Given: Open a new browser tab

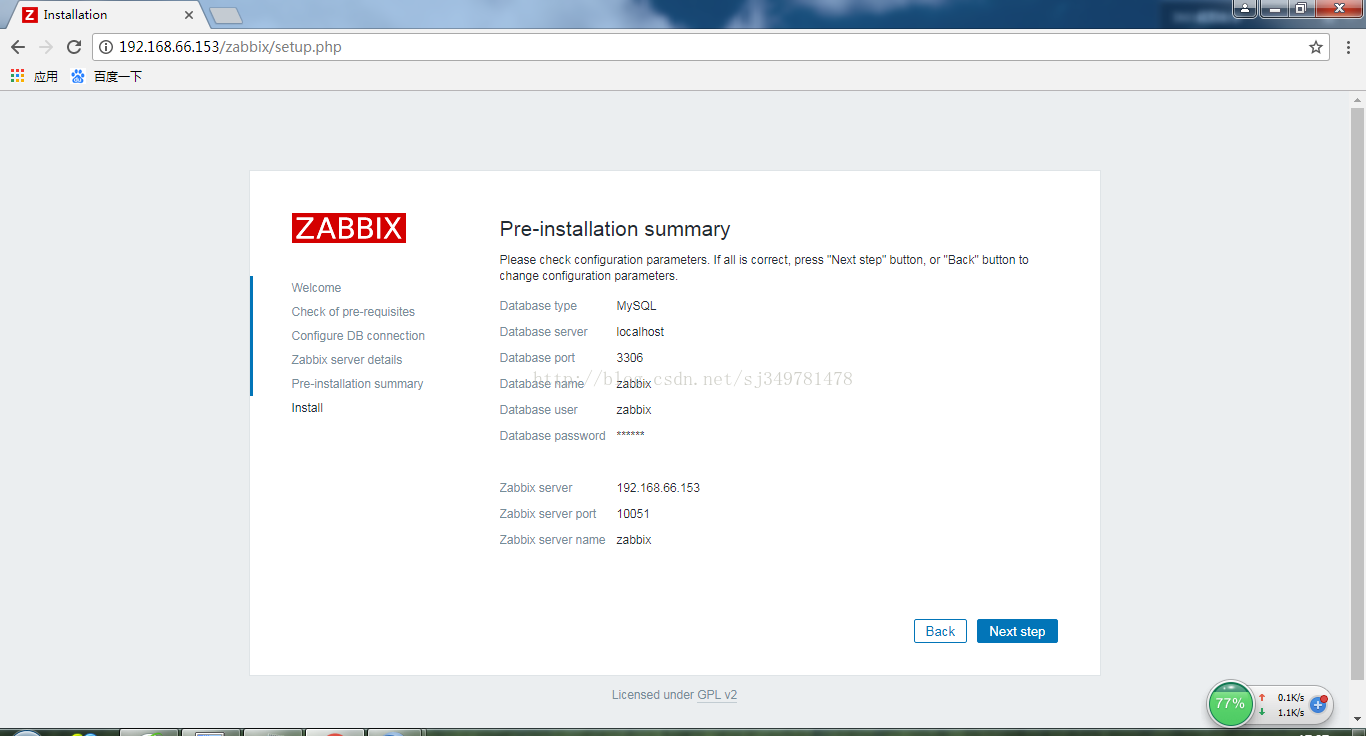Looking at the screenshot, I should coord(226,15).
